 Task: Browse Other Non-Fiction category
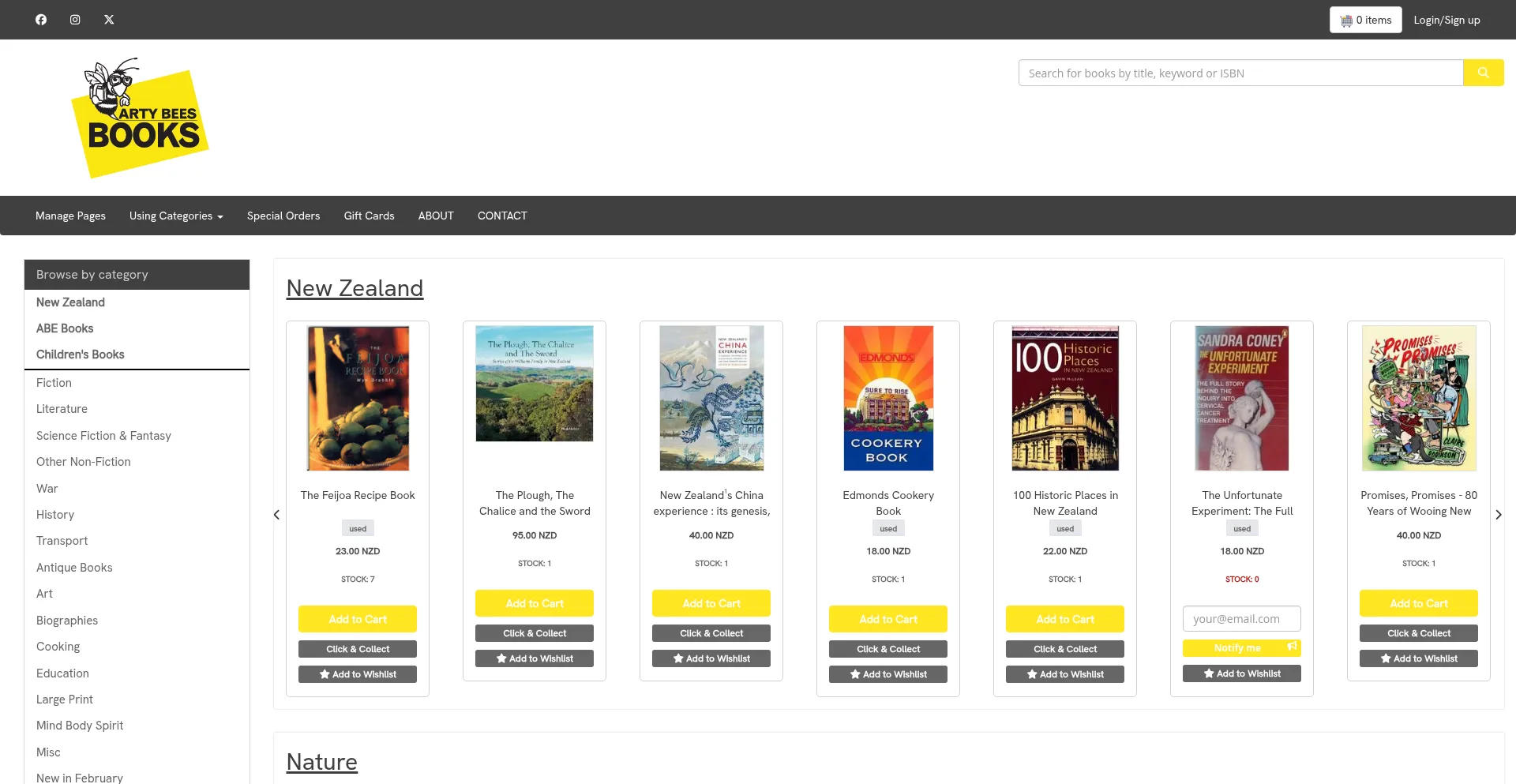[x=84, y=462]
